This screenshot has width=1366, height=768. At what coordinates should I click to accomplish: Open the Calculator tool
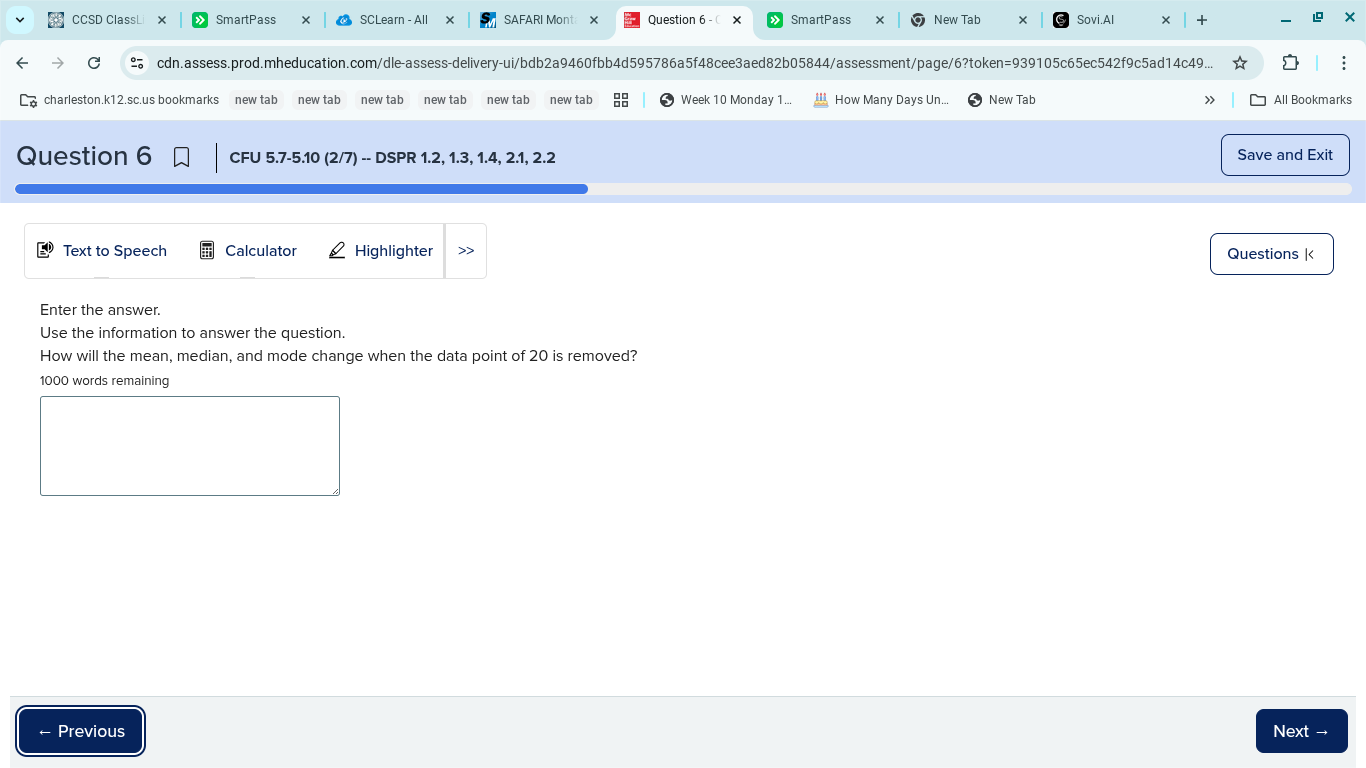pyautogui.click(x=247, y=250)
